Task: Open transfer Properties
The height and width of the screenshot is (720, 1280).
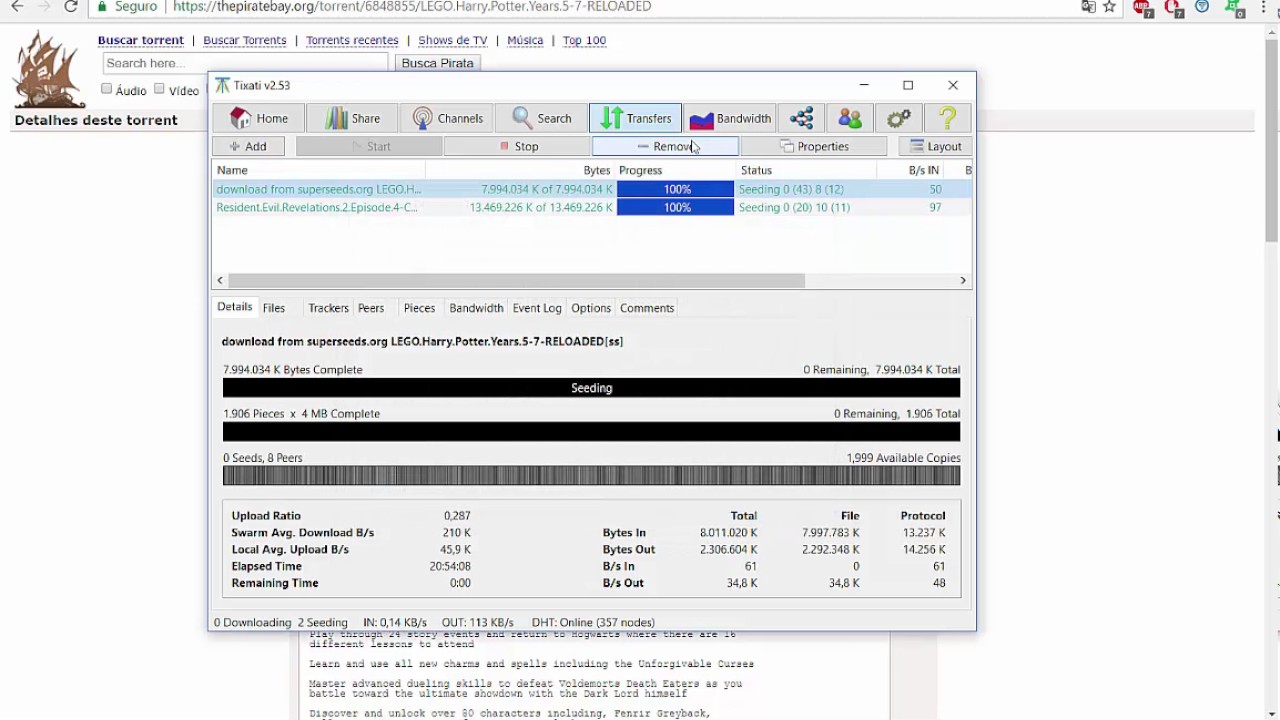Action: tap(814, 146)
